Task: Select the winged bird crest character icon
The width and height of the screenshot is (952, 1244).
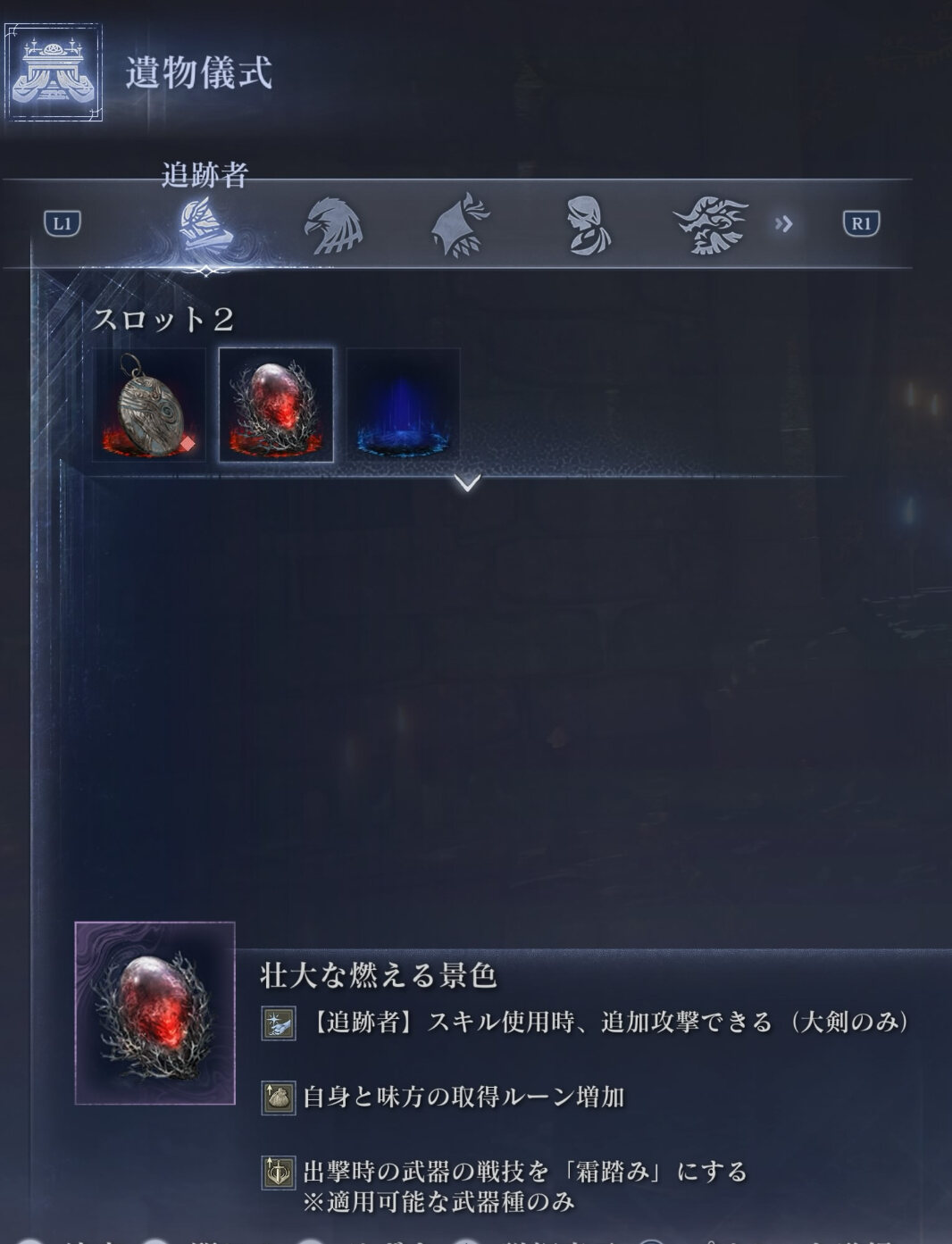Action: click(x=710, y=225)
